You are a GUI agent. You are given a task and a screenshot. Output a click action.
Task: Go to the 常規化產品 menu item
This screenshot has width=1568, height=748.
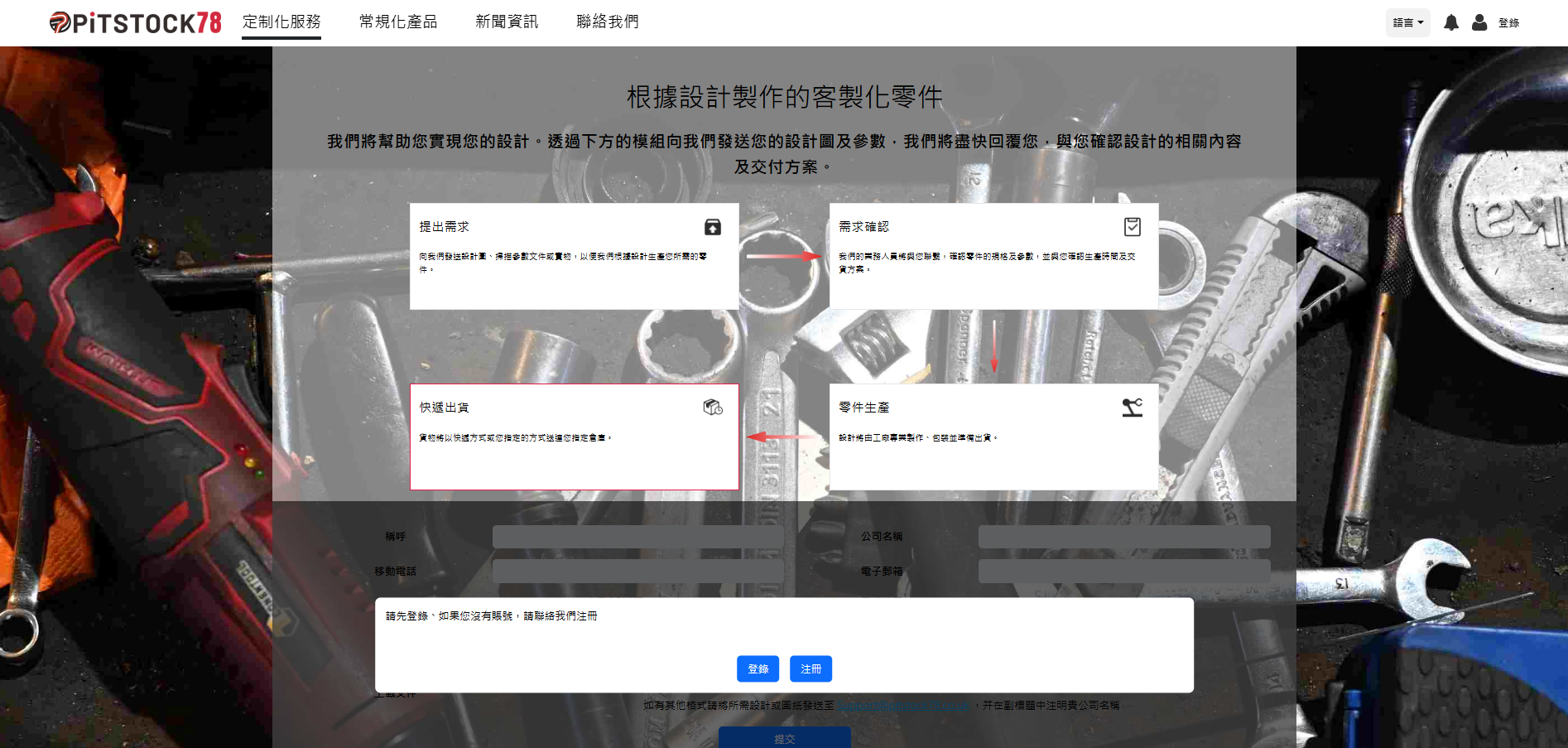398,22
